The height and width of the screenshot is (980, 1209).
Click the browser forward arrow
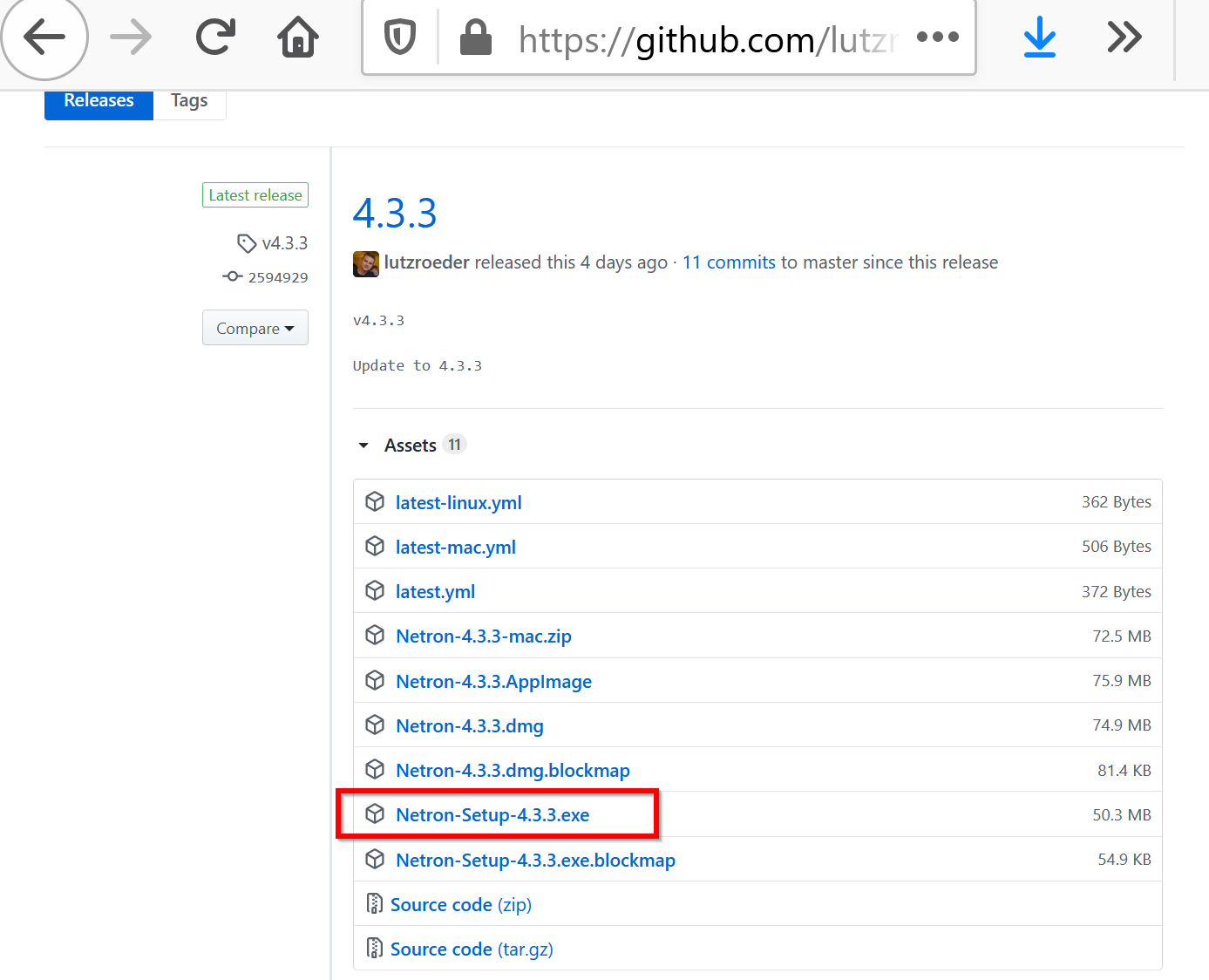tap(131, 37)
